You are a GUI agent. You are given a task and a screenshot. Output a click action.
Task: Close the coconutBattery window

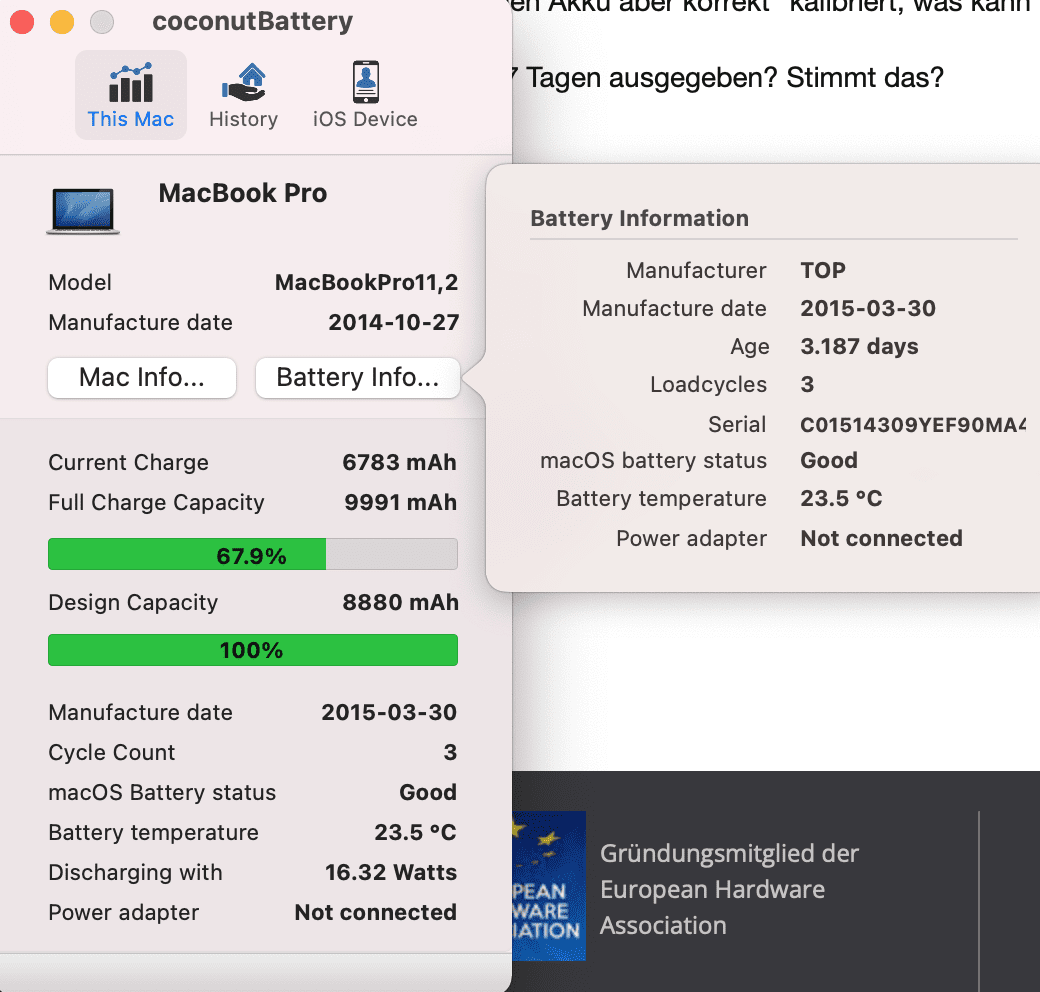pos(22,22)
